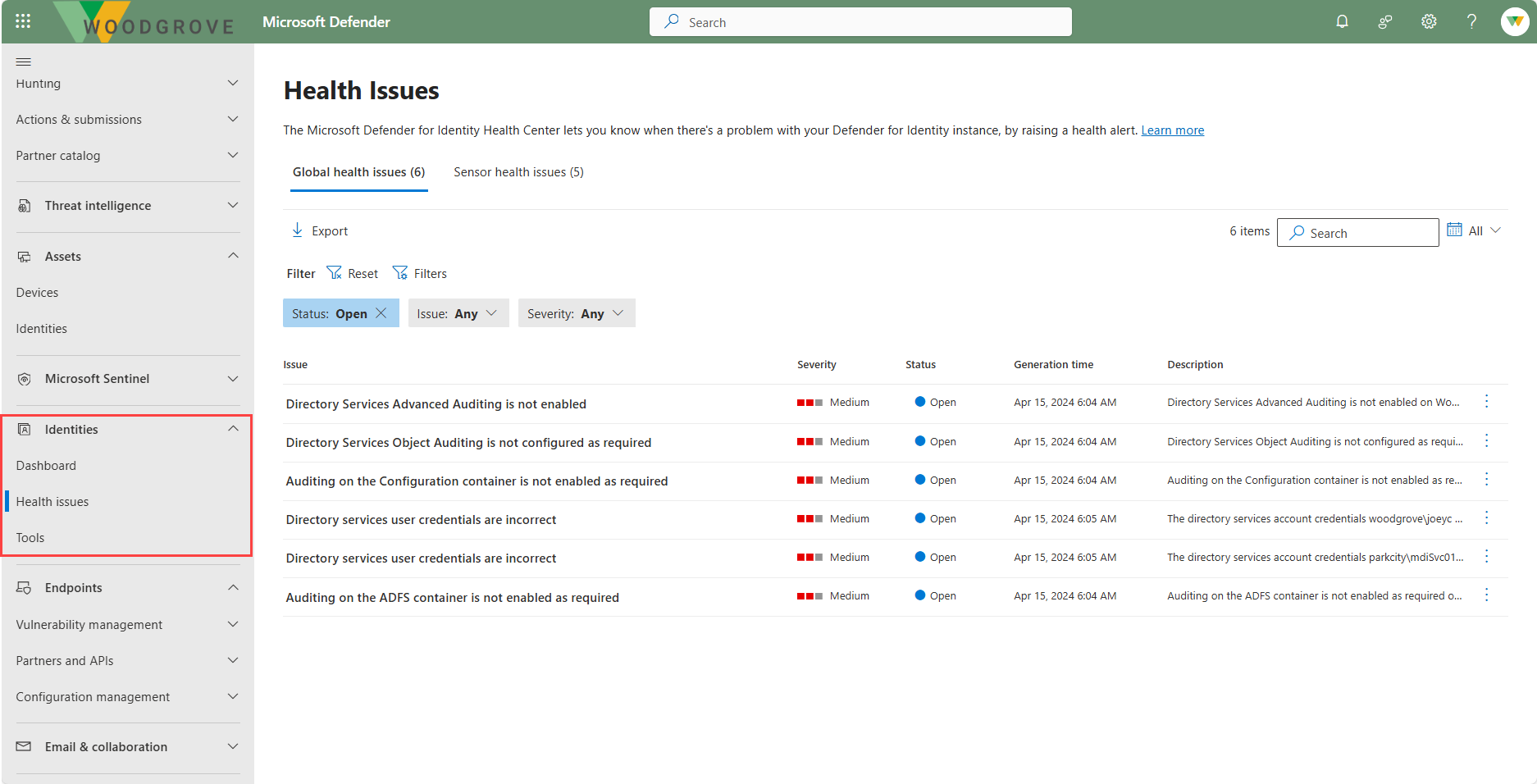Open the community feedback icon in header

click(x=1385, y=21)
